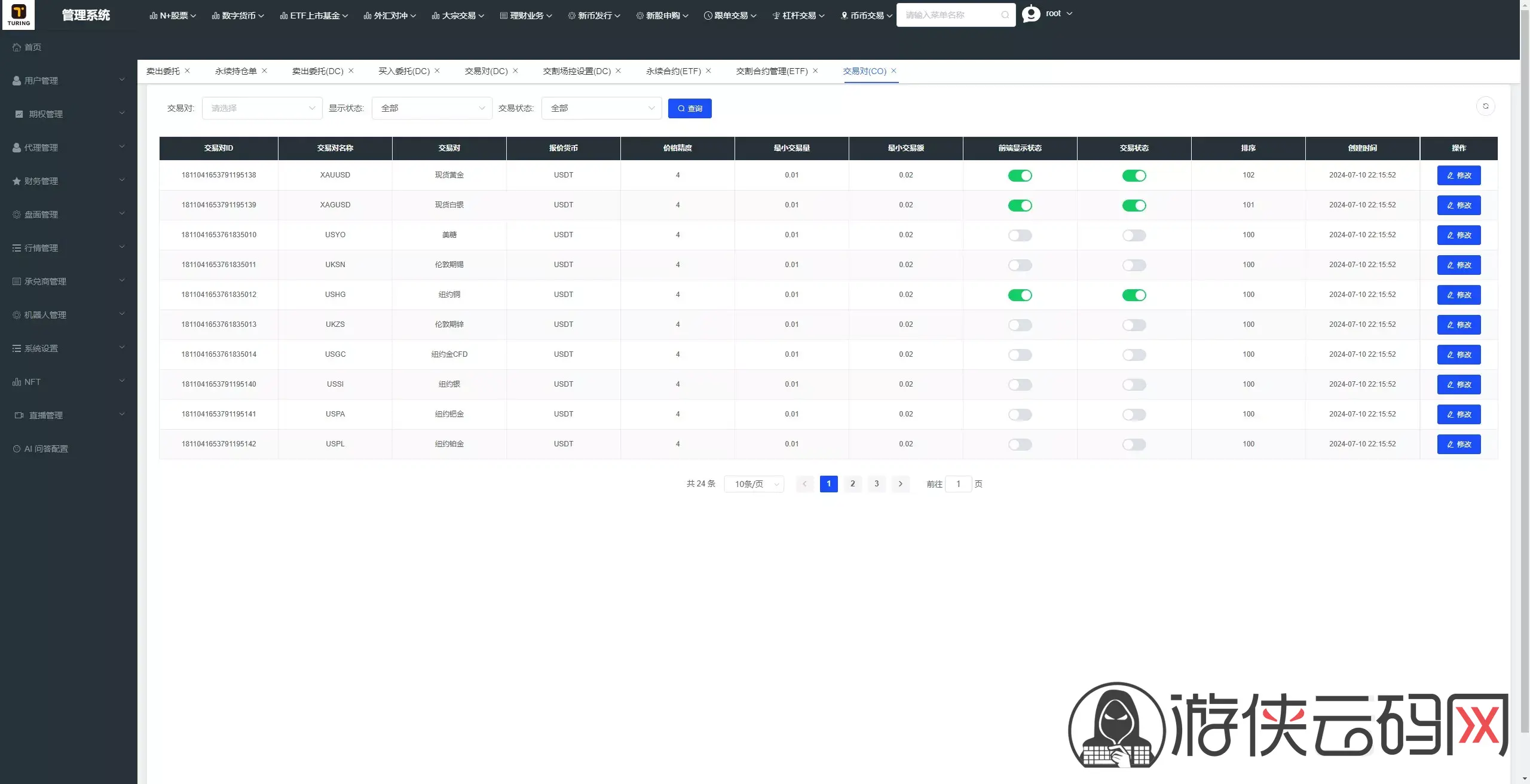Click the 代理管理 sidebar icon

17,148
